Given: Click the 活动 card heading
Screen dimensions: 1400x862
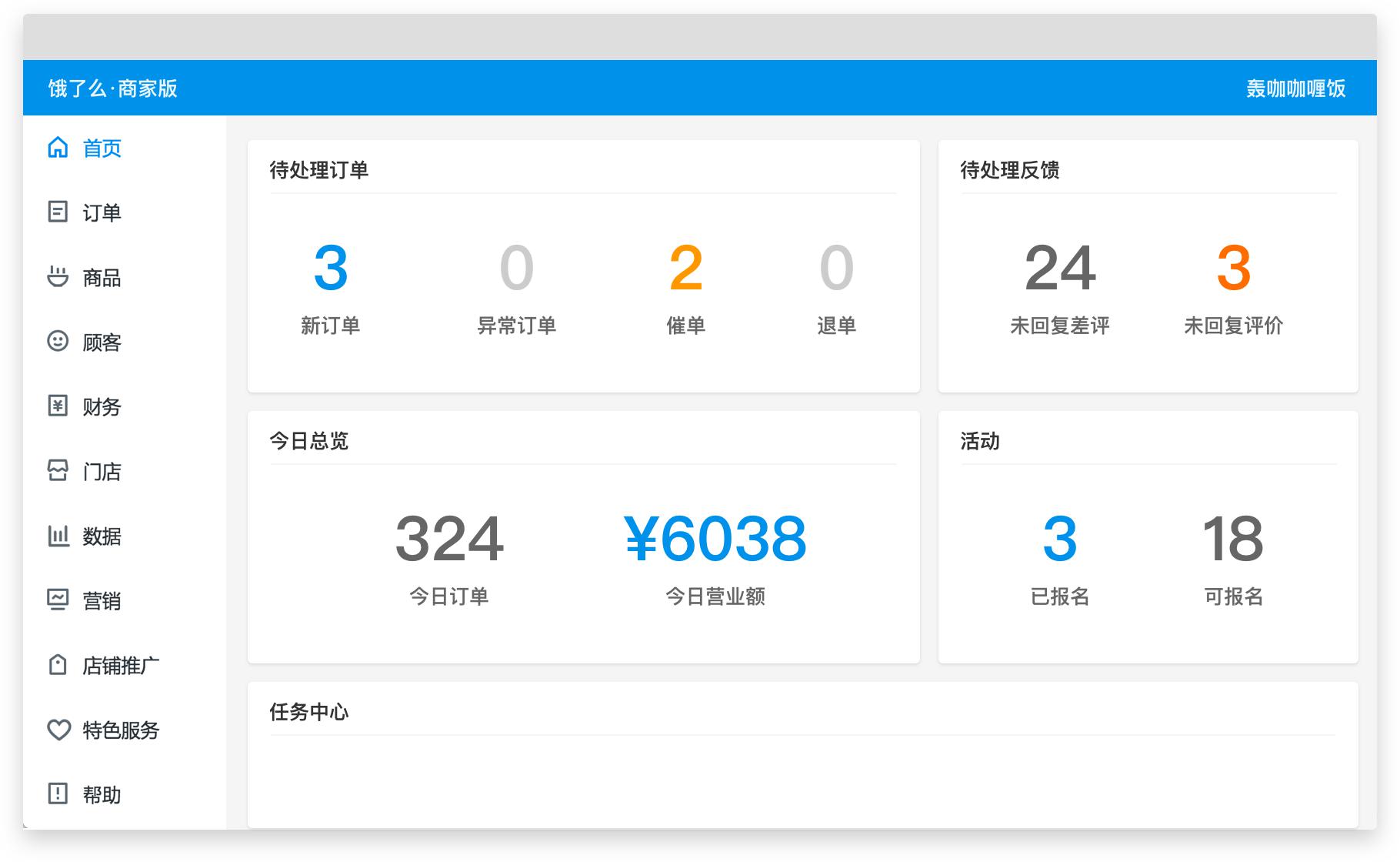Looking at the screenshot, I should [980, 441].
